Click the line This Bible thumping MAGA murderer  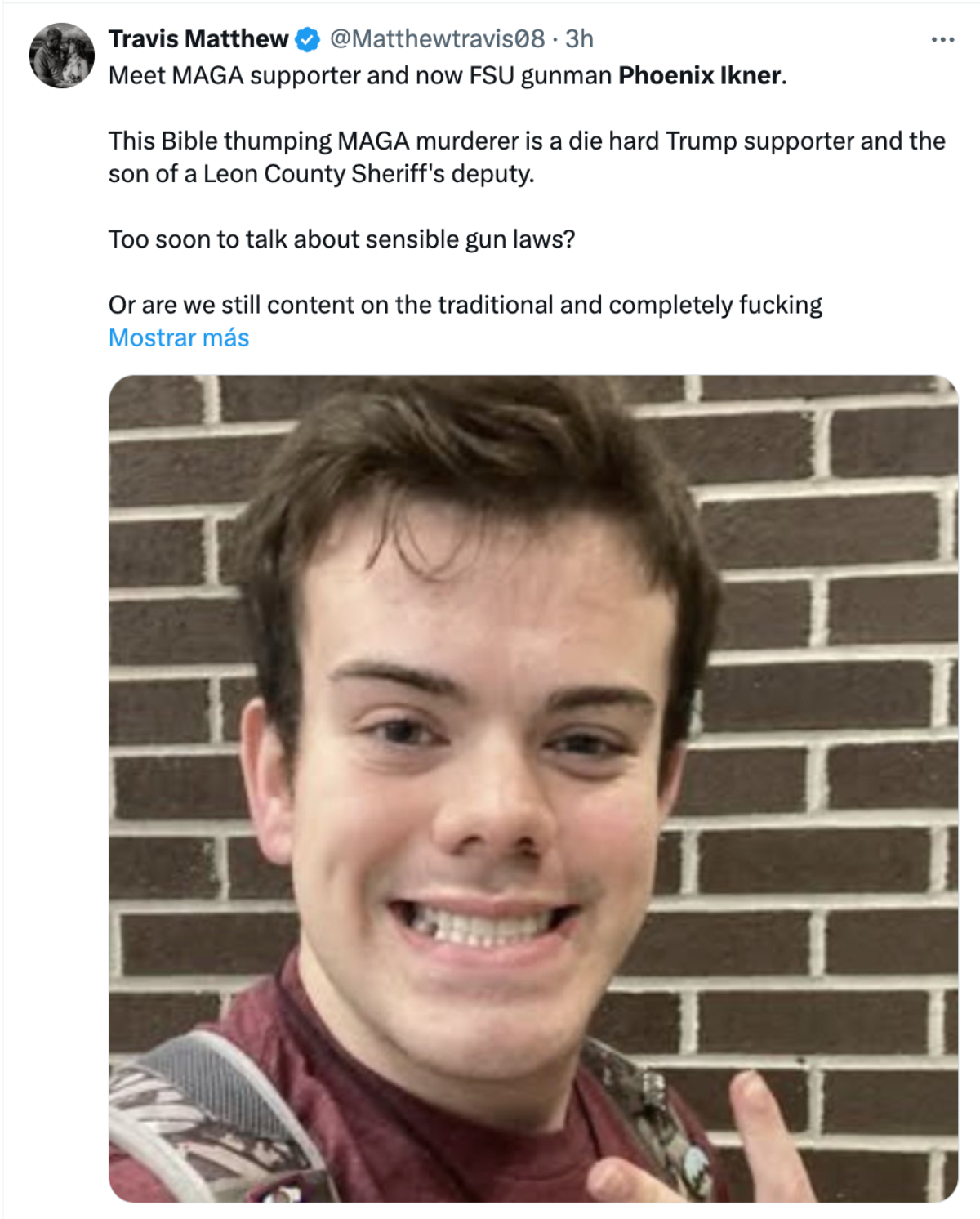(x=527, y=141)
